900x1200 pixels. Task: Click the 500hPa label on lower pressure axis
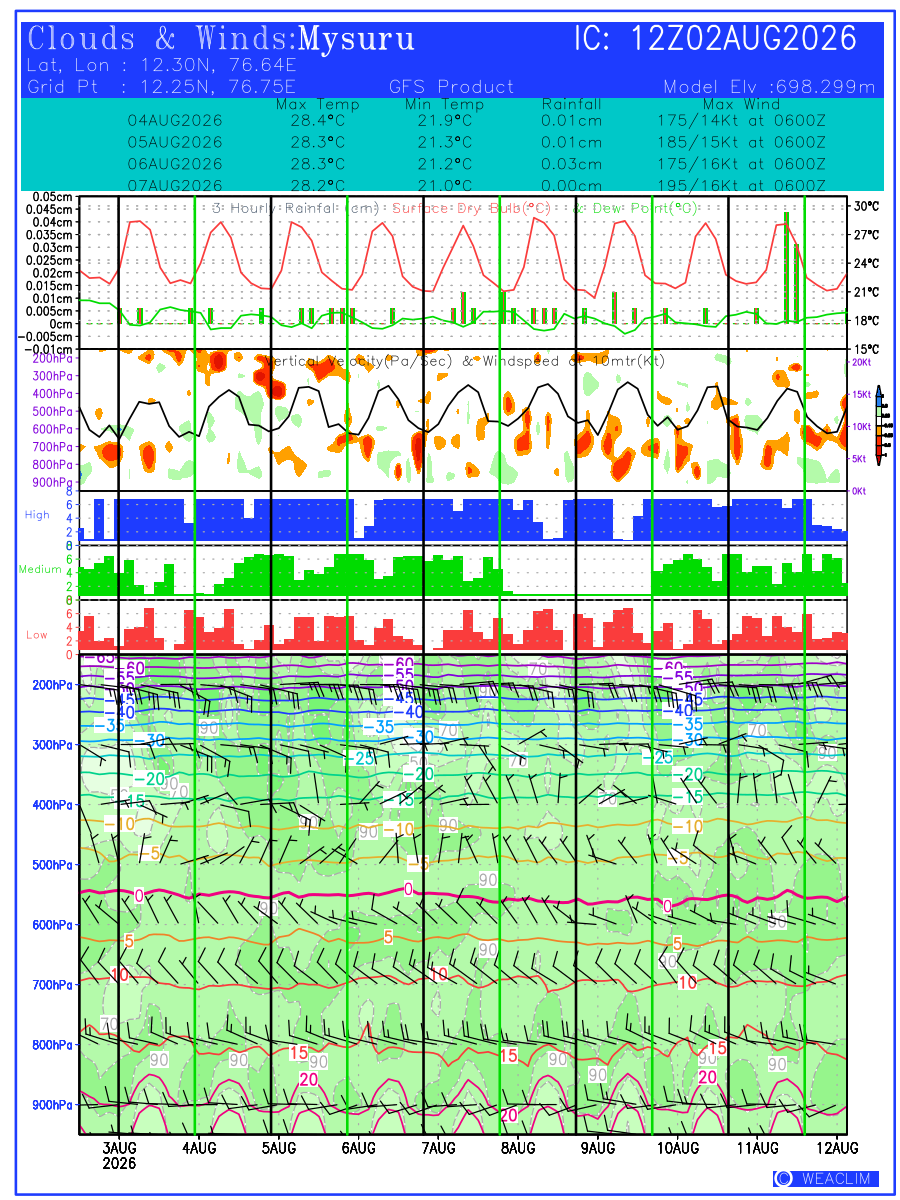pyautogui.click(x=51, y=865)
